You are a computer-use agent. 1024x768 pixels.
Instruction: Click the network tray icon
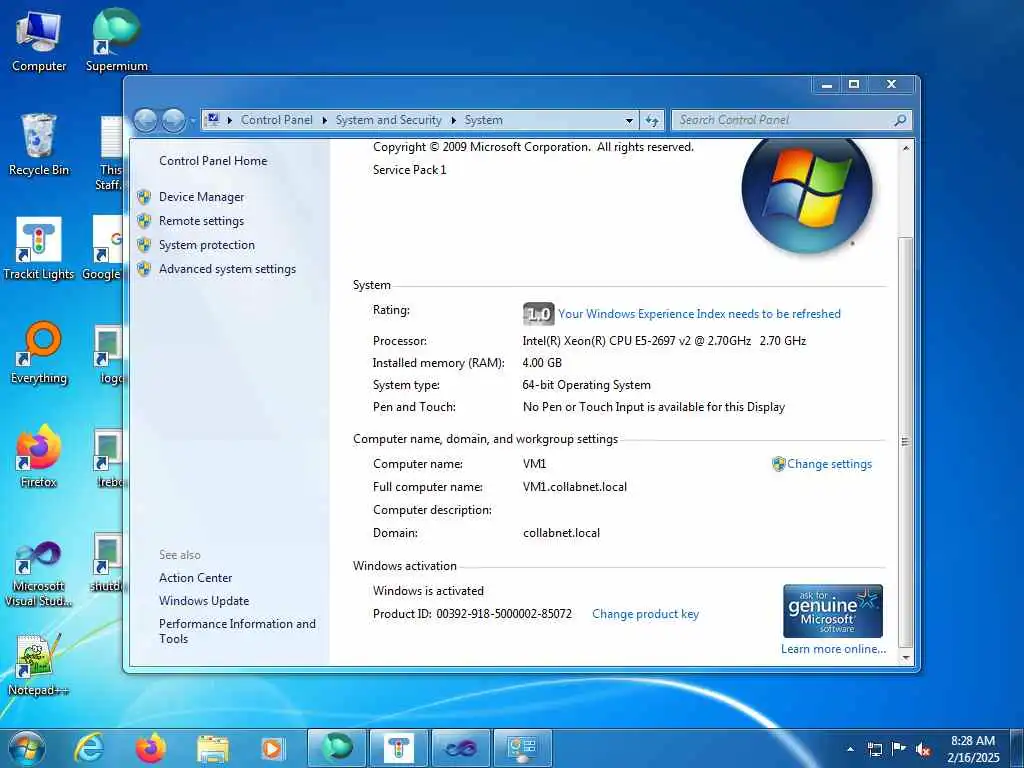(x=874, y=749)
